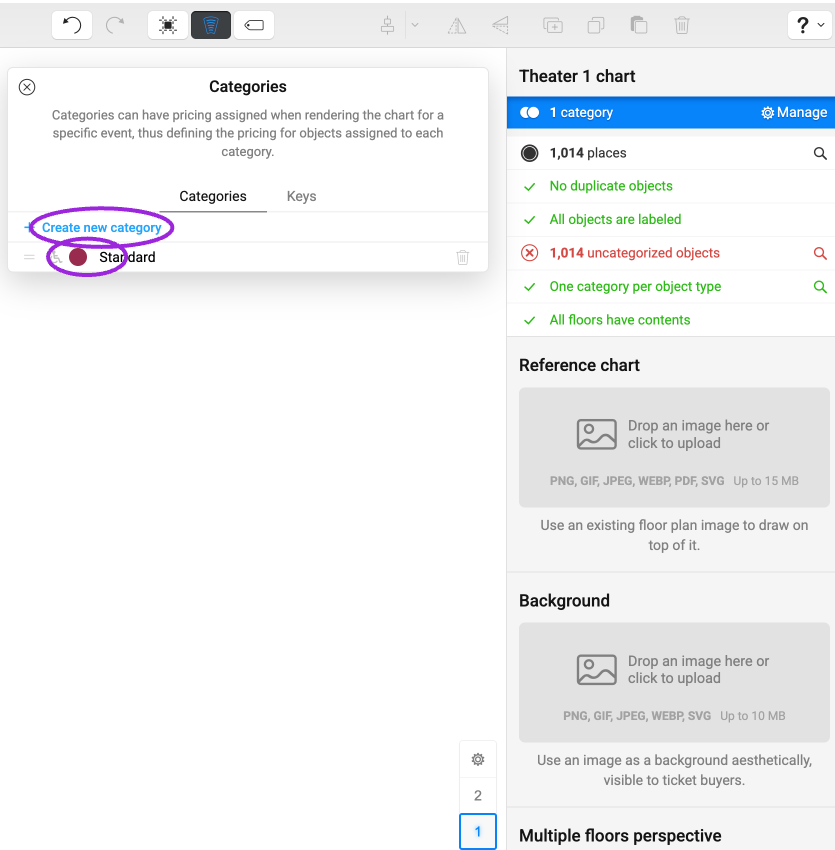The width and height of the screenshot is (835, 850).
Task: Copy the selection
Action: click(x=596, y=25)
